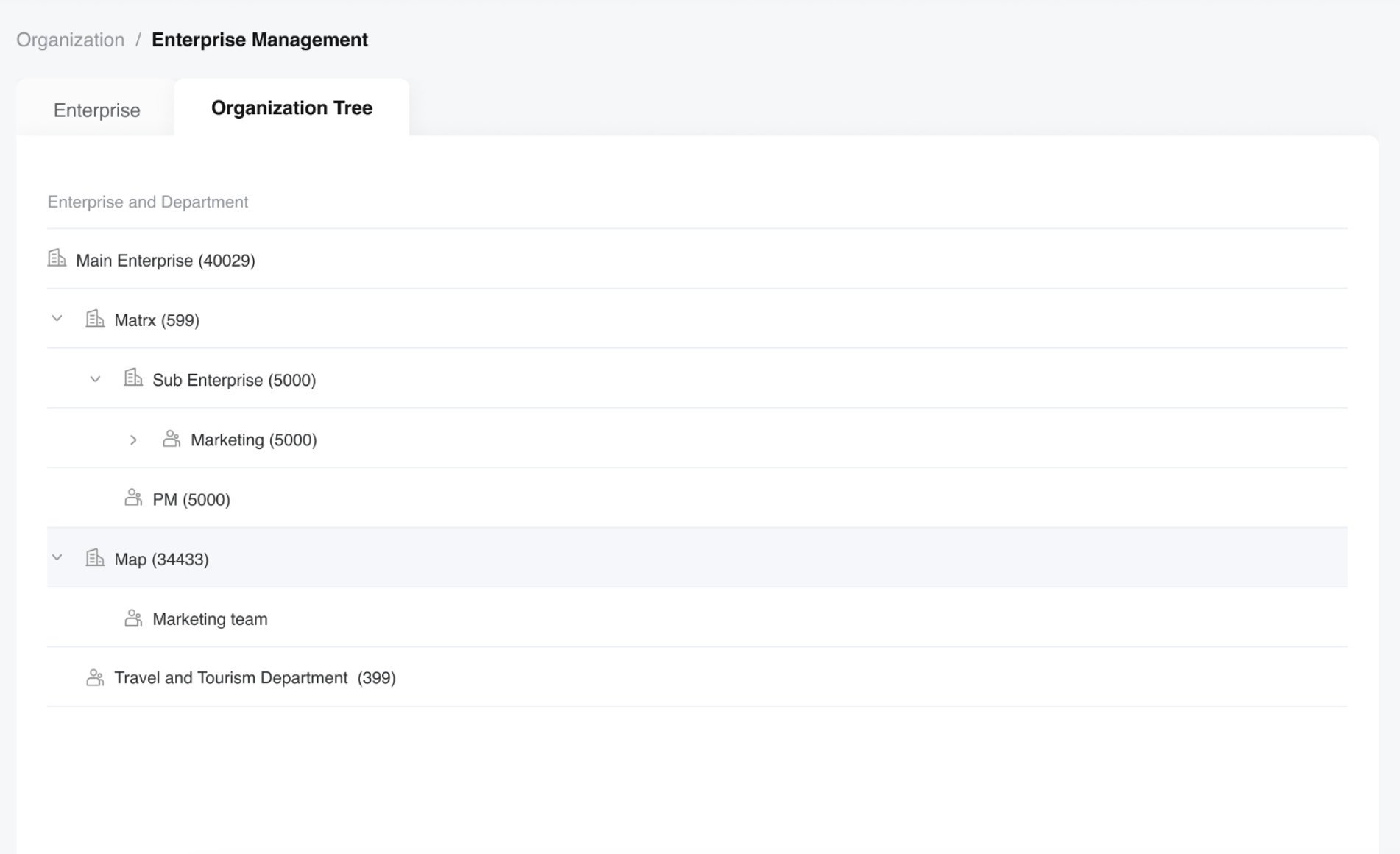Click the Sub Enterprise building icon
Image resolution: width=1400 pixels, height=854 pixels.
point(133,378)
